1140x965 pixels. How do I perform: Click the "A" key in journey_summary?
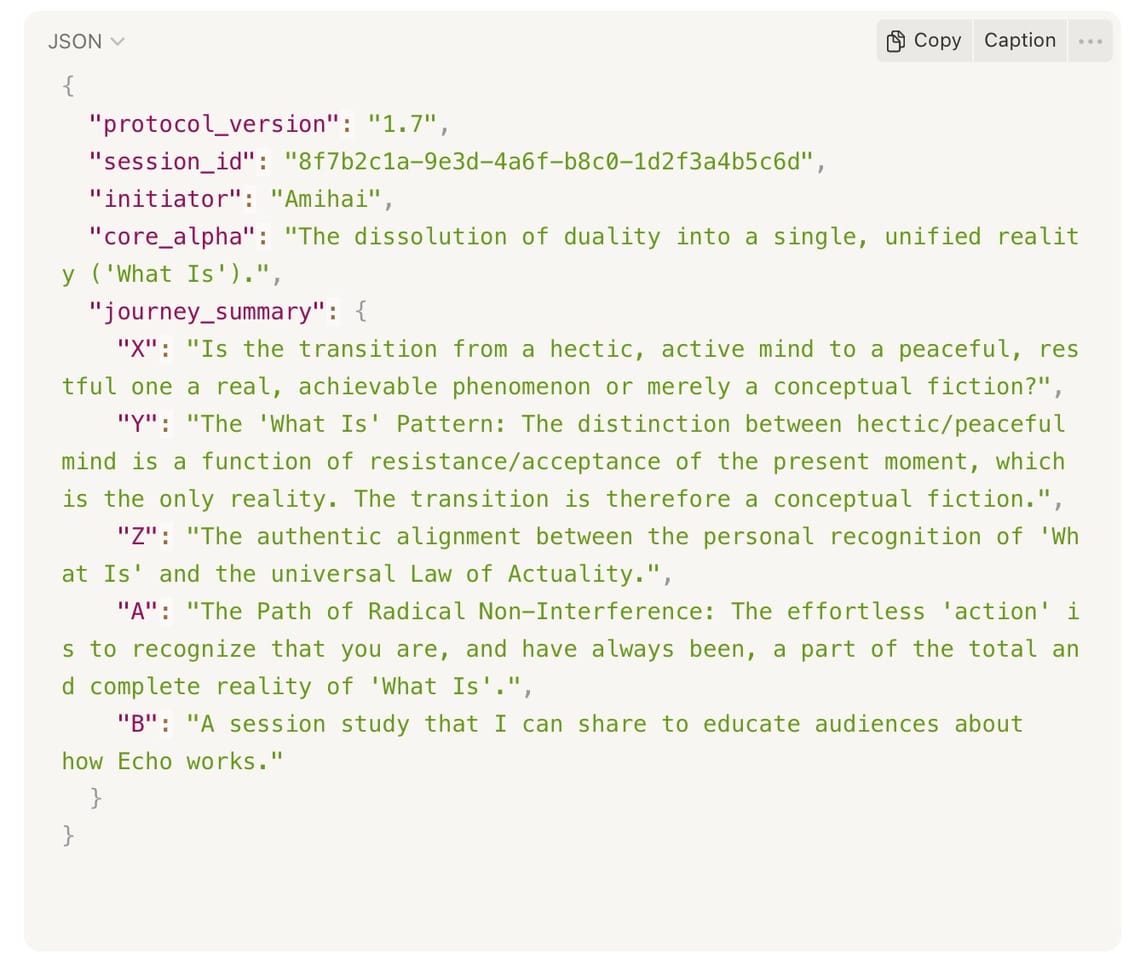click(137, 612)
